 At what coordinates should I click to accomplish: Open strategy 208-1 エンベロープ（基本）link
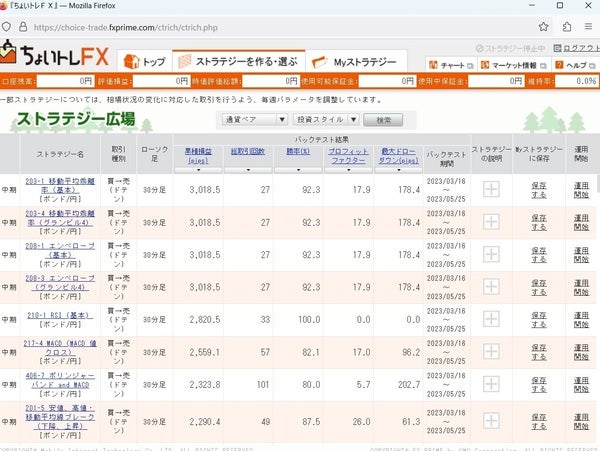coord(60,251)
